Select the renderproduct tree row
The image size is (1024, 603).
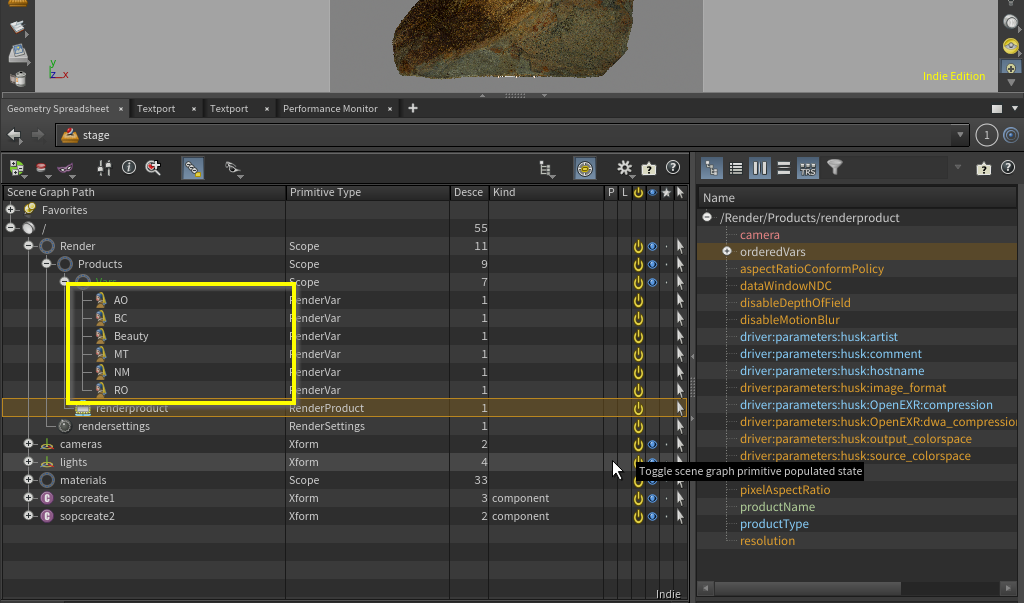[x=345, y=408]
